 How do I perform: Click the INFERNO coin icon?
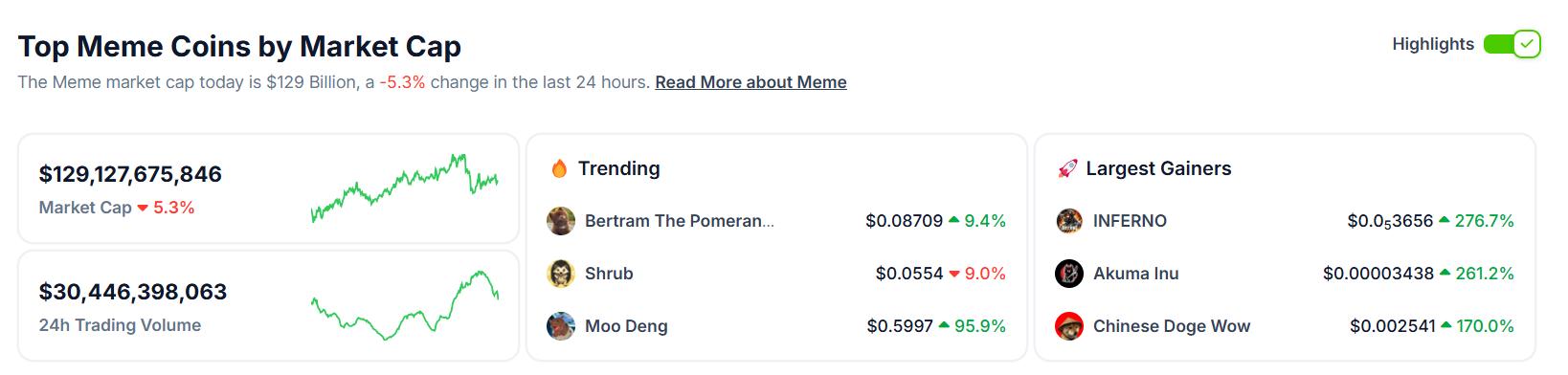pyautogui.click(x=1069, y=221)
